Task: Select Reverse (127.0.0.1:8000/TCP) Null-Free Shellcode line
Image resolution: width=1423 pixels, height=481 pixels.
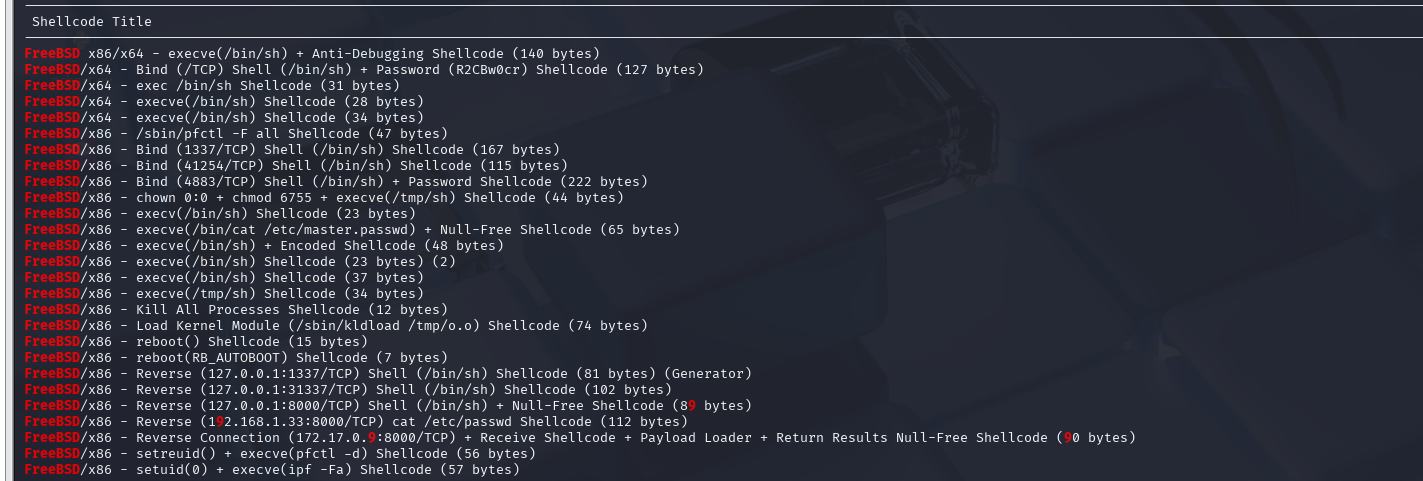Action: point(388,405)
